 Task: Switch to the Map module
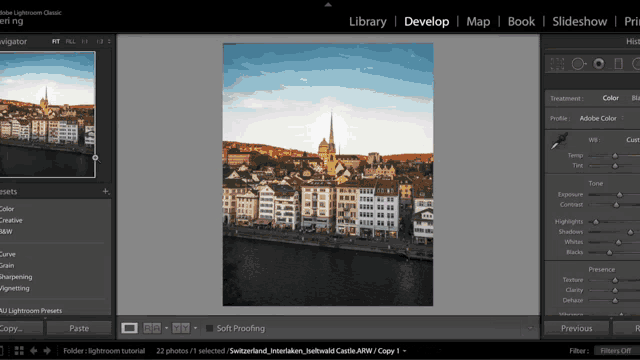pos(478,22)
